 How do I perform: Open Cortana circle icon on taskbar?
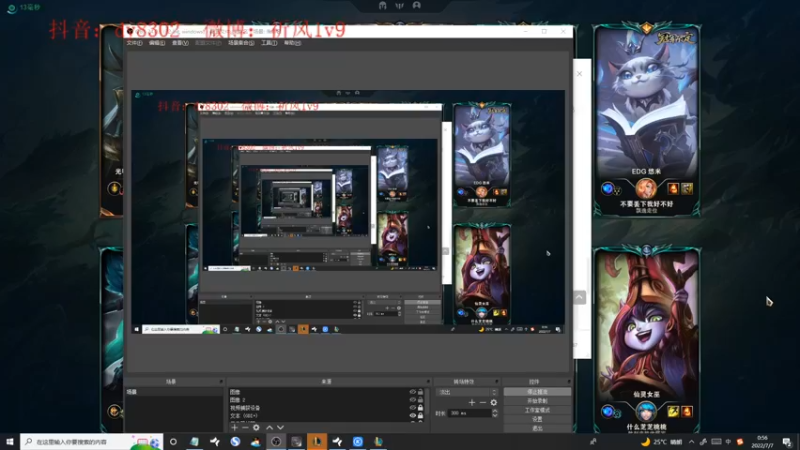173,441
